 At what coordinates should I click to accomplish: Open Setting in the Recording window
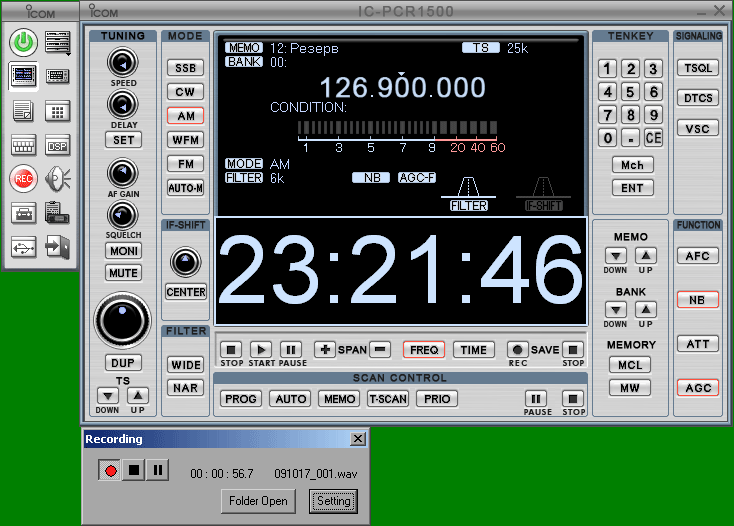click(334, 501)
